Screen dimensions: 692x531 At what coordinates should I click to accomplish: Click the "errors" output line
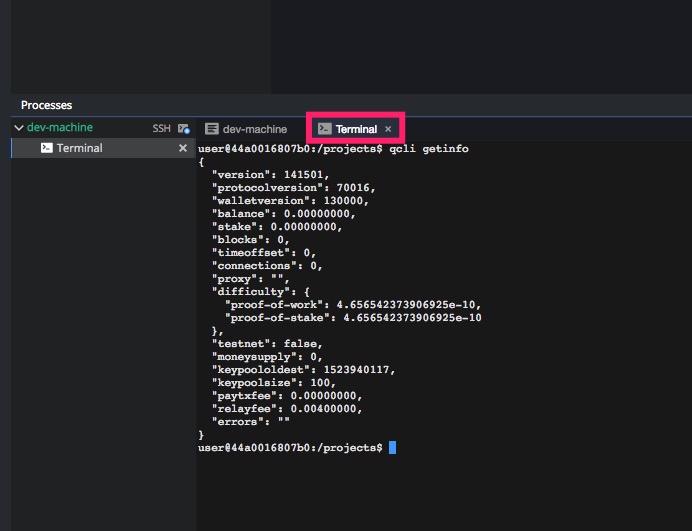tap(251, 422)
